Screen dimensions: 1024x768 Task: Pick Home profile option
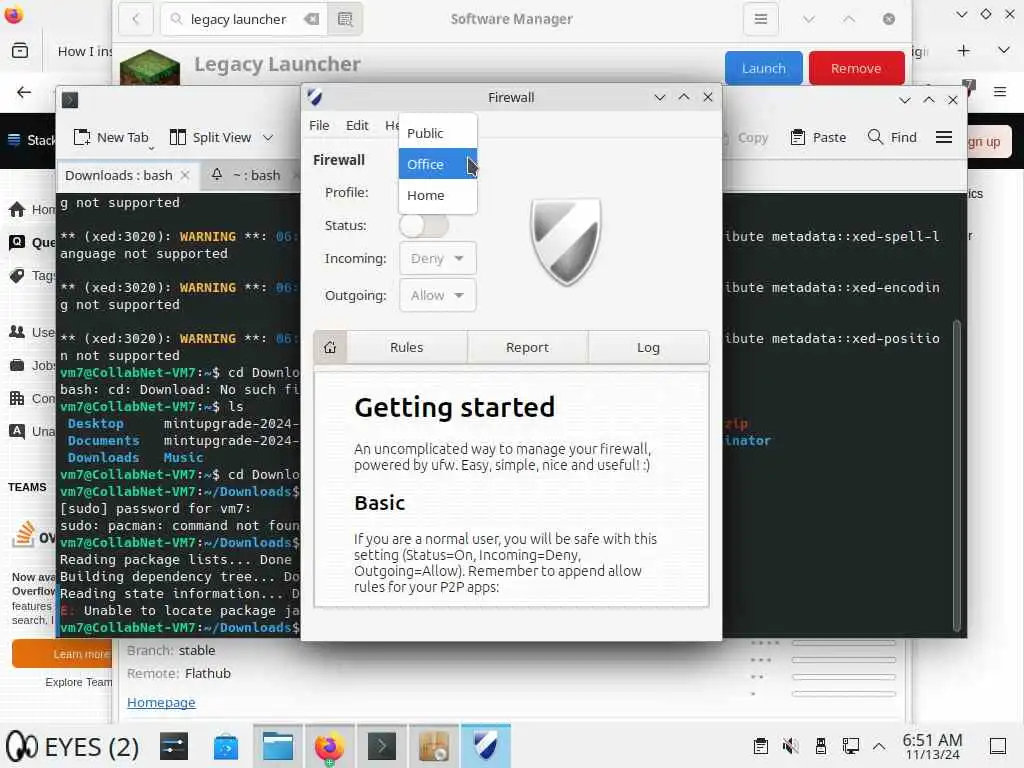click(438, 195)
